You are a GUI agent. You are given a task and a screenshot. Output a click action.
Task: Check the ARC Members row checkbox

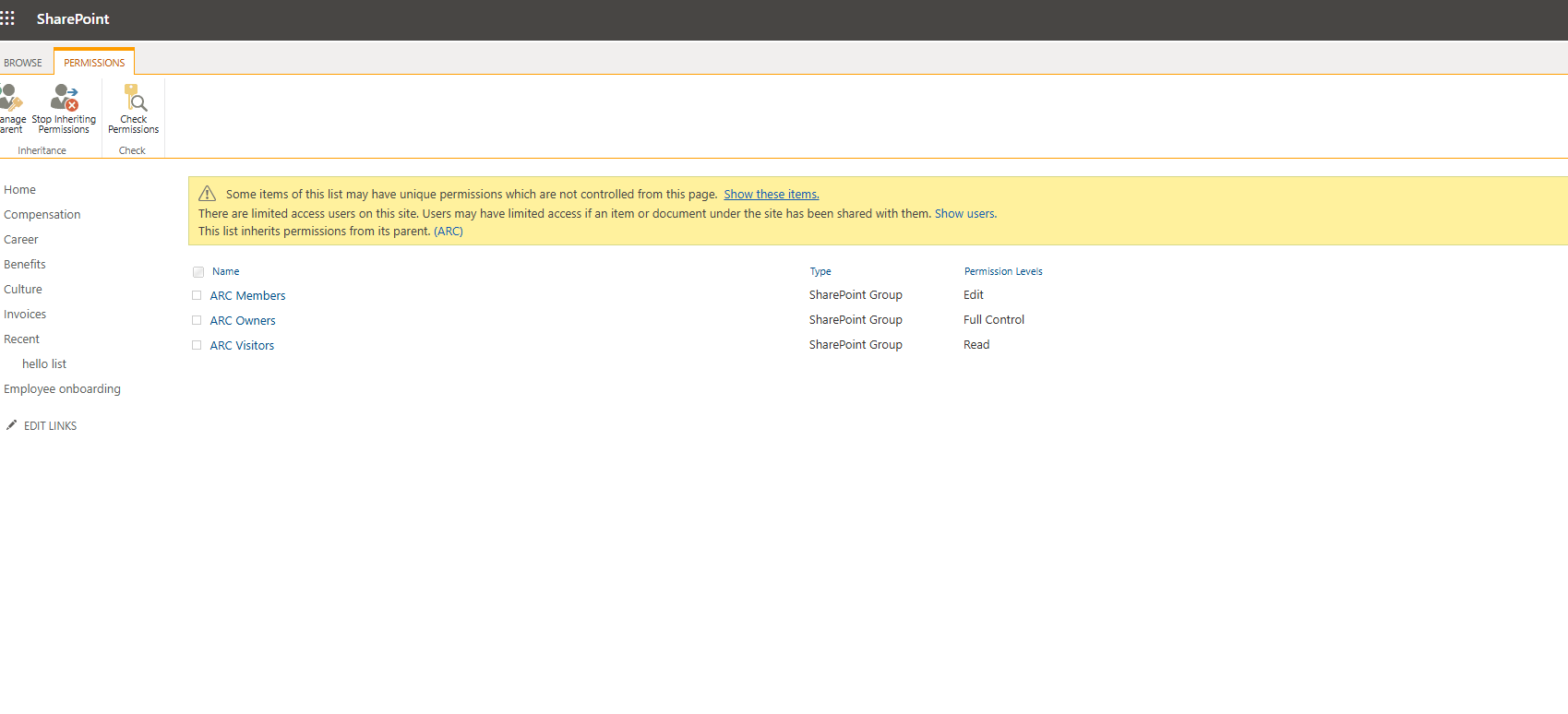(197, 296)
